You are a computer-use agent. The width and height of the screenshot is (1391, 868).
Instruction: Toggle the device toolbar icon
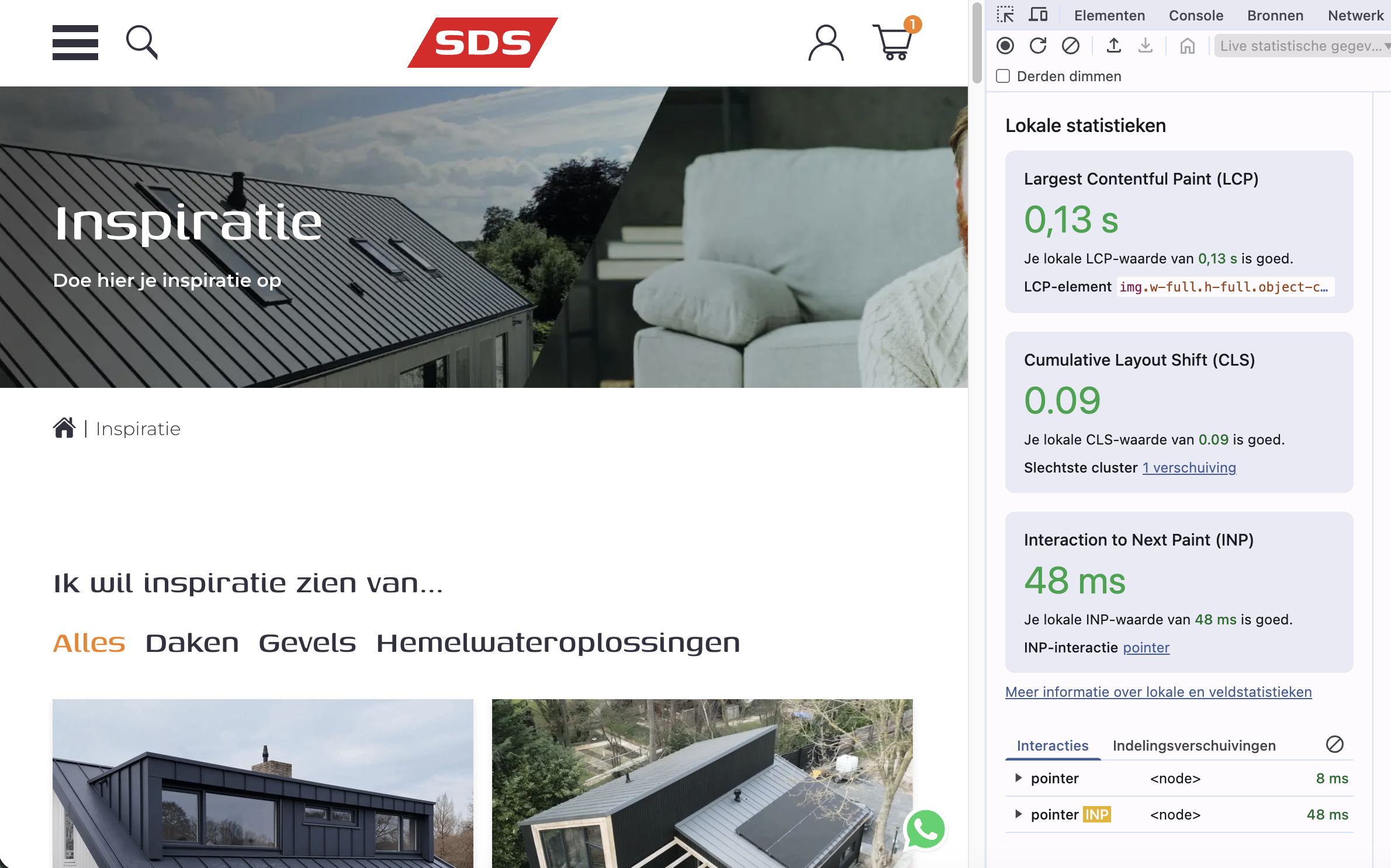(x=1038, y=15)
